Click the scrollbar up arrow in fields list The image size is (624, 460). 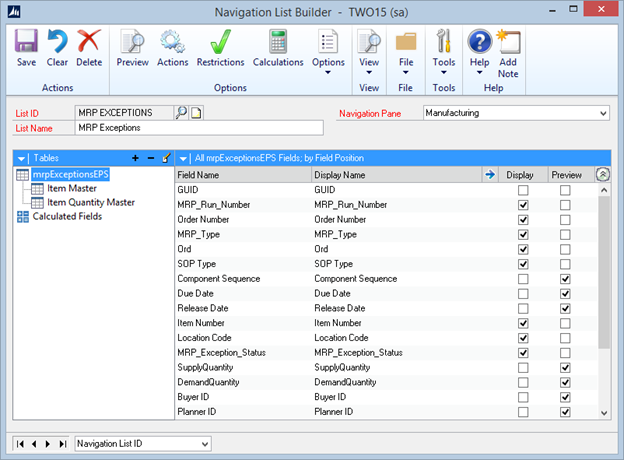tap(604, 190)
